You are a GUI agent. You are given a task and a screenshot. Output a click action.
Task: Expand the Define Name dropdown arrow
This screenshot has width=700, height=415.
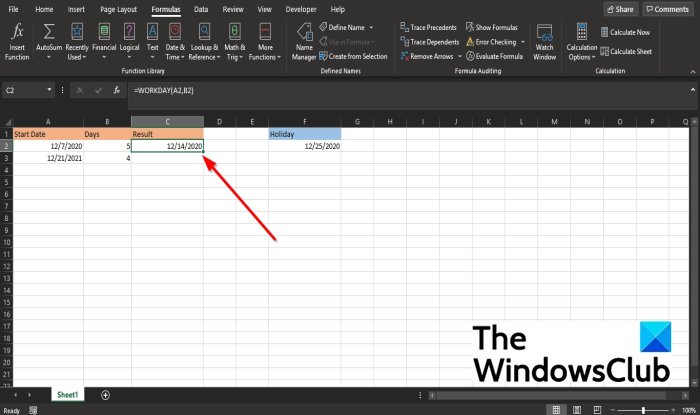click(371, 27)
